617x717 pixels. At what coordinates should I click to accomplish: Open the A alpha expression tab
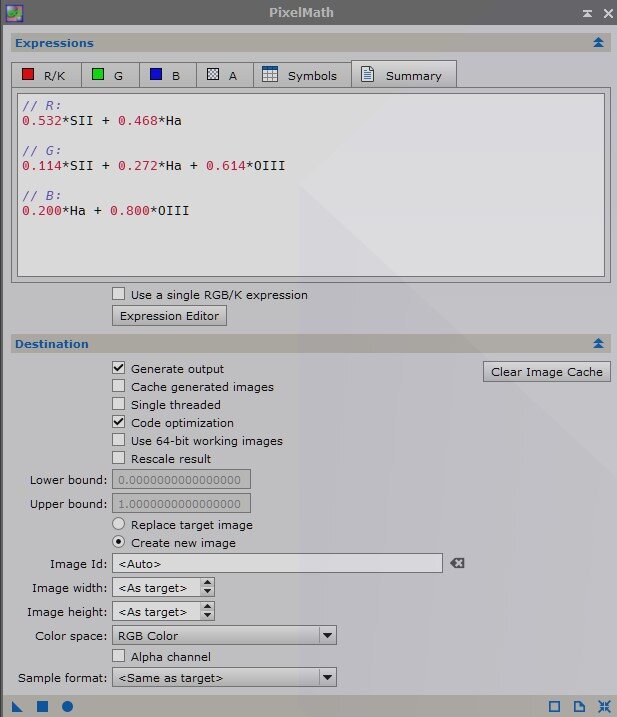pos(225,75)
